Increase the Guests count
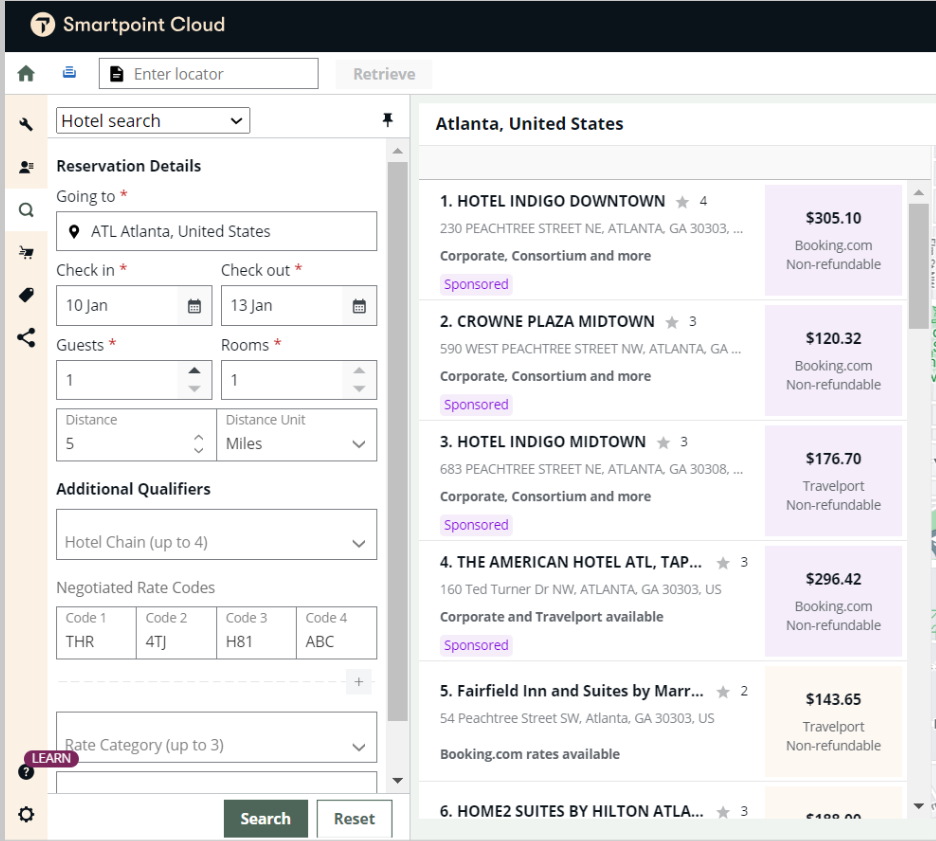Image resolution: width=936 pixels, height=841 pixels. click(x=195, y=371)
